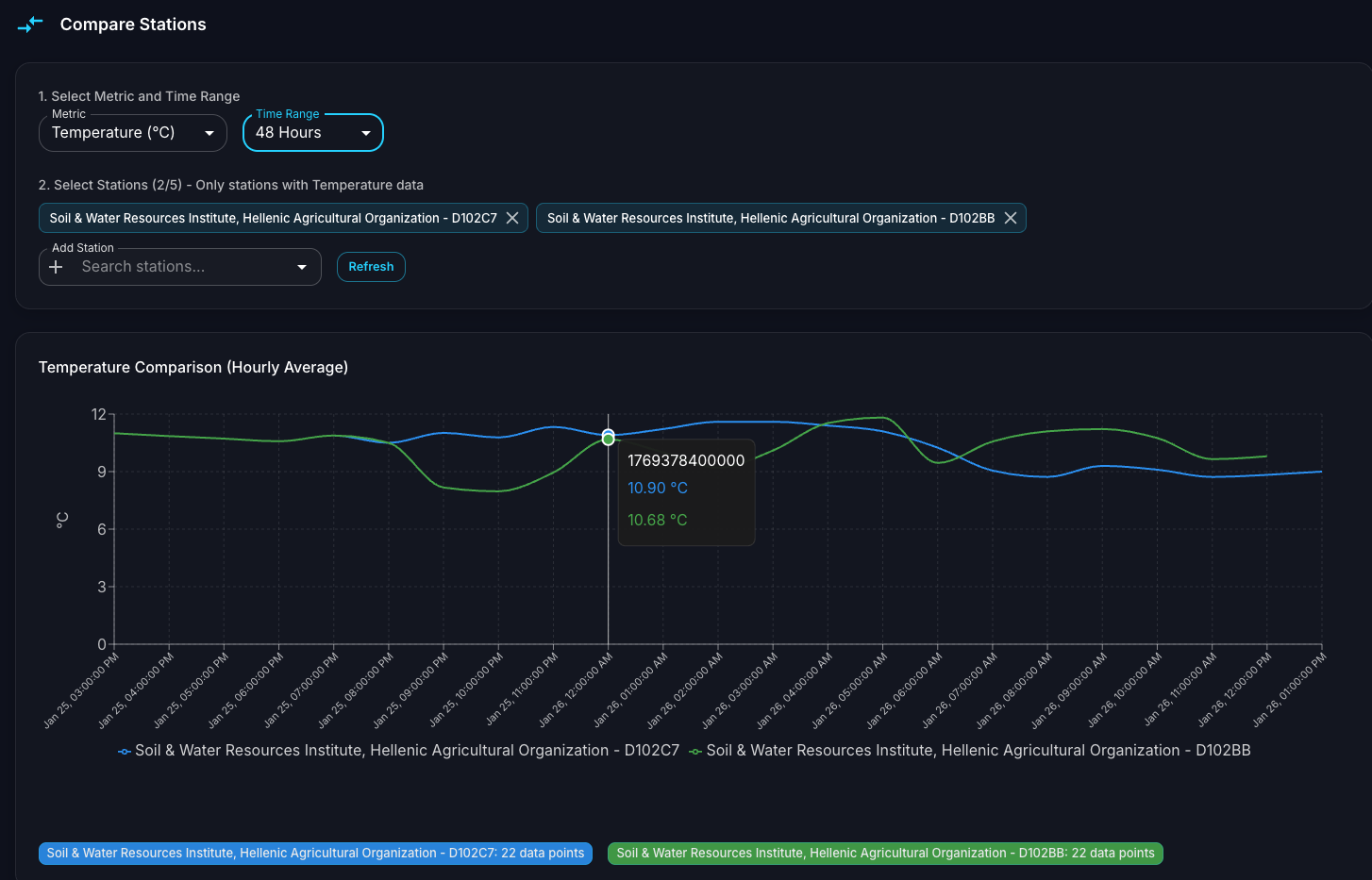This screenshot has height=880, width=1372.
Task: Click the Compare Stations page title
Action: point(133,25)
